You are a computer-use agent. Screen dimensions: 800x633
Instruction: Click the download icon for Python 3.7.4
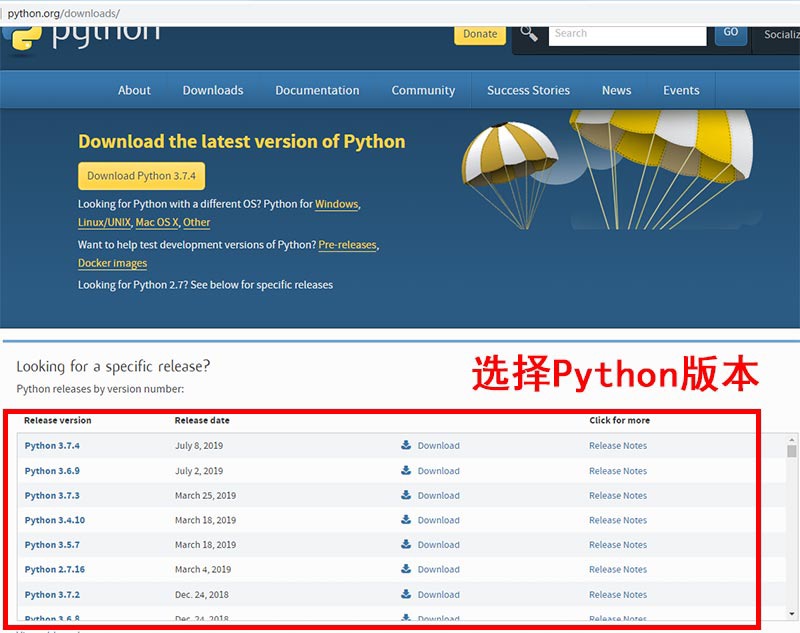pos(405,445)
